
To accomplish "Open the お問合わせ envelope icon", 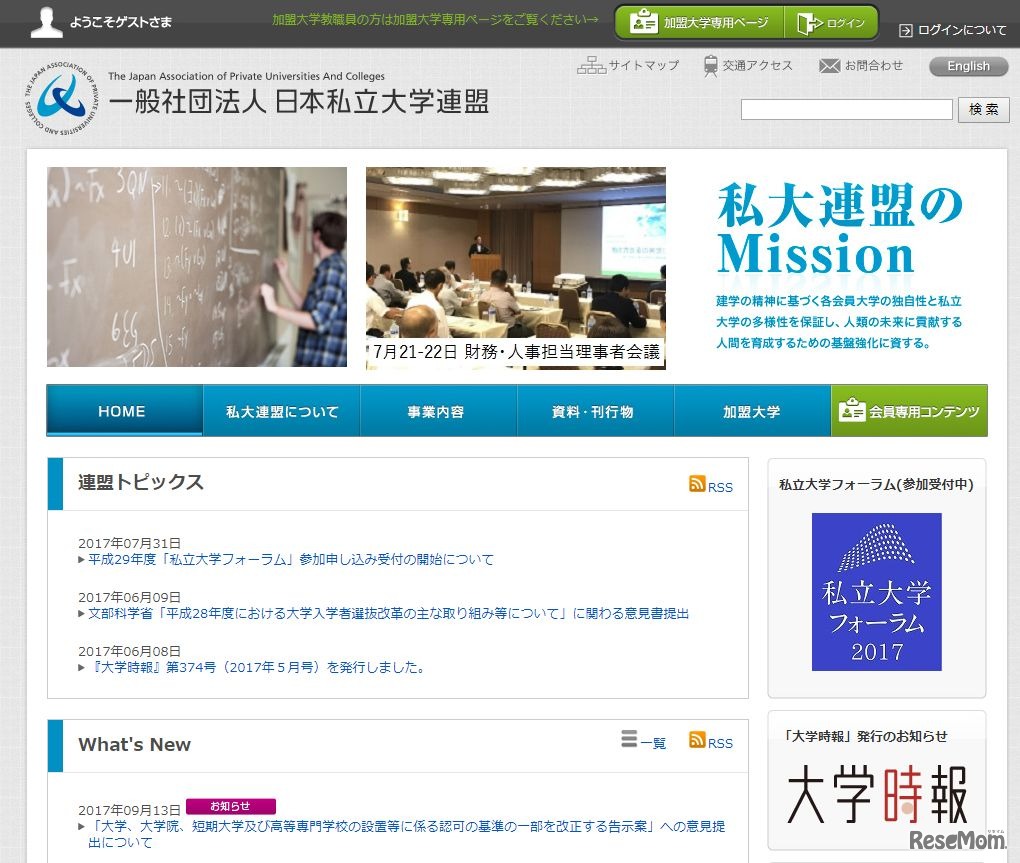I will [828, 65].
